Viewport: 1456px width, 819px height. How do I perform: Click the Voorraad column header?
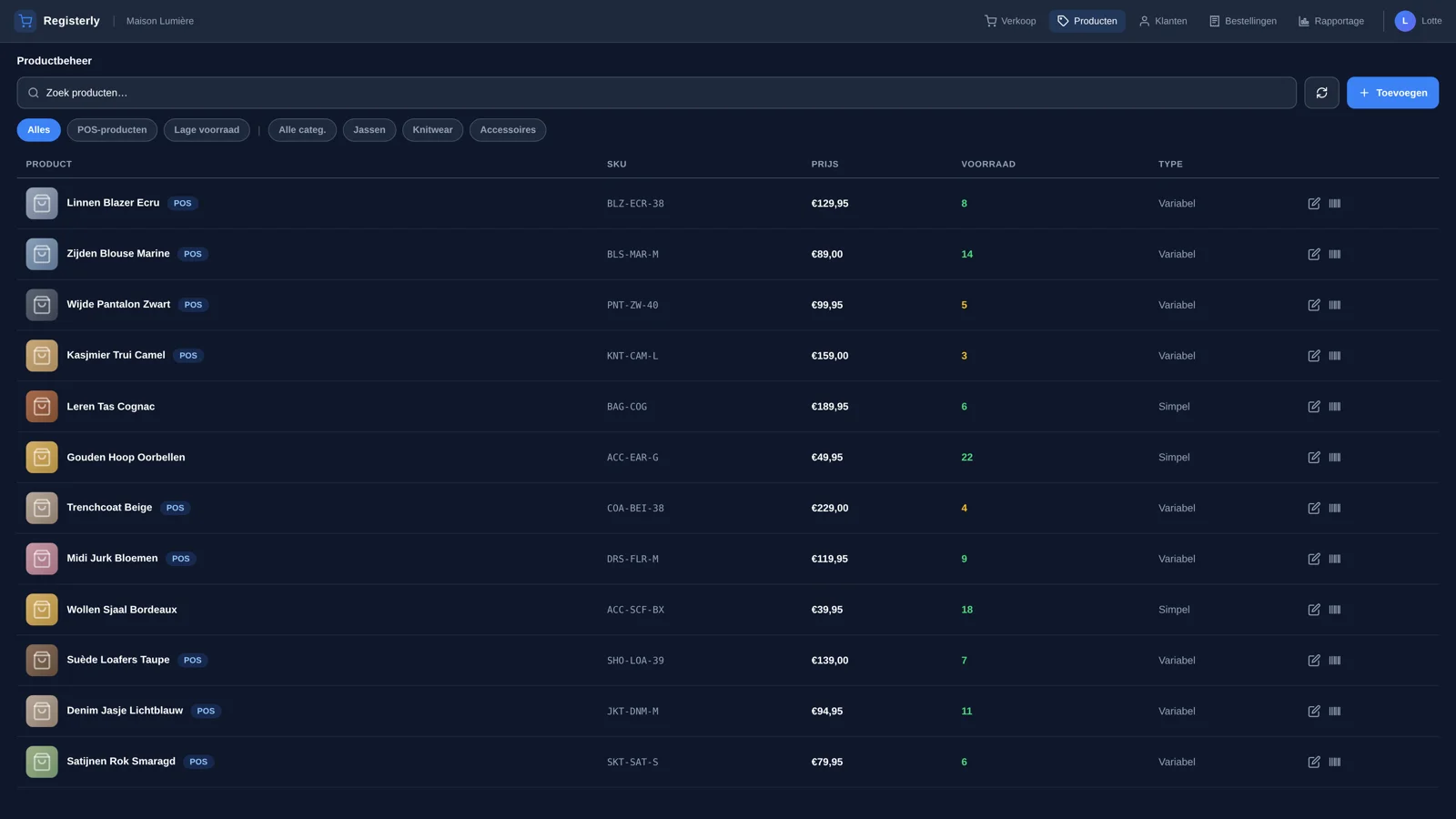coord(987,165)
